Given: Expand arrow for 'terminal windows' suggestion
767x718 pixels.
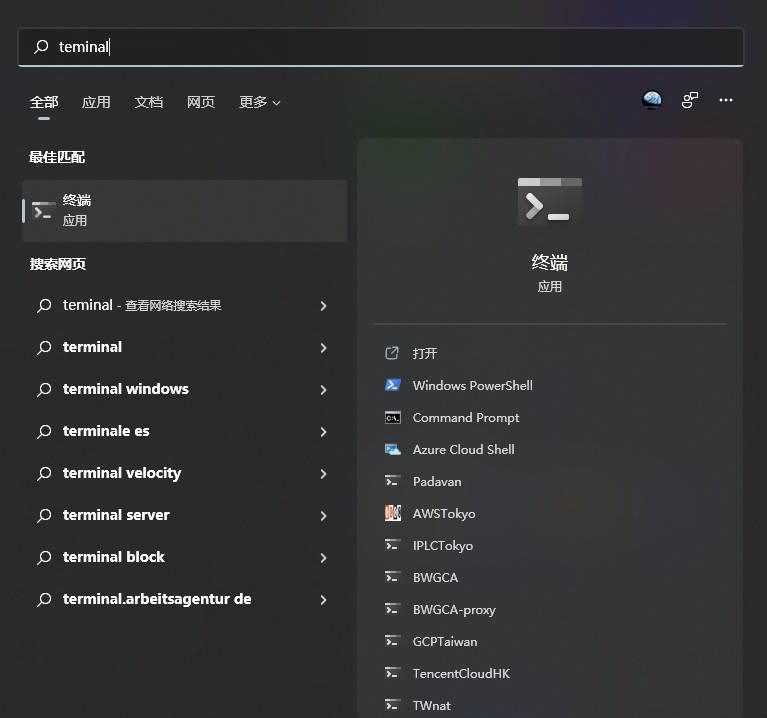Looking at the screenshot, I should (323, 390).
